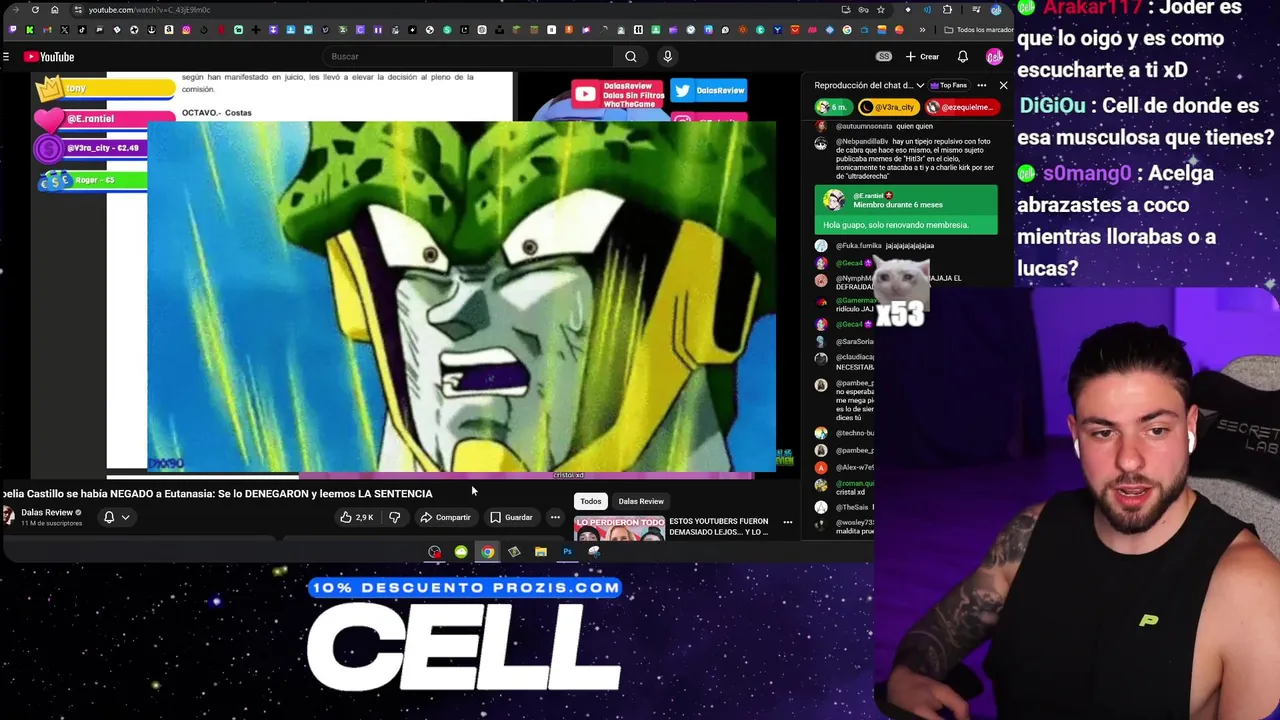Open the Todos los marcadores folder
The height and width of the screenshot is (720, 1280).
(977, 30)
